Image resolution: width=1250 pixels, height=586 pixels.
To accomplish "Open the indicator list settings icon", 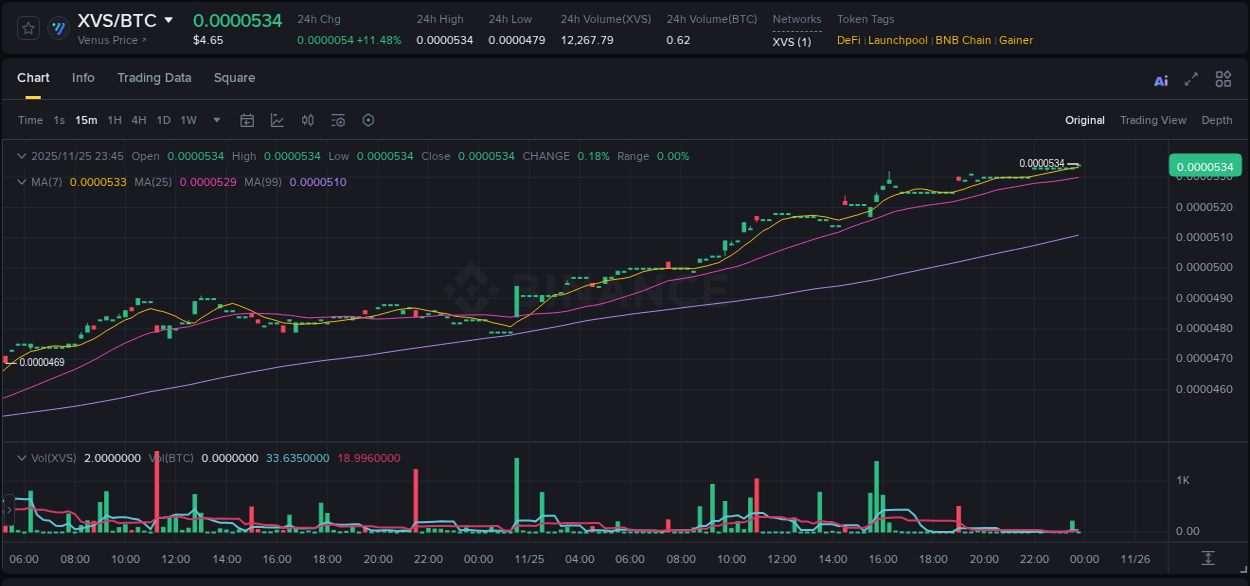I will pos(338,120).
